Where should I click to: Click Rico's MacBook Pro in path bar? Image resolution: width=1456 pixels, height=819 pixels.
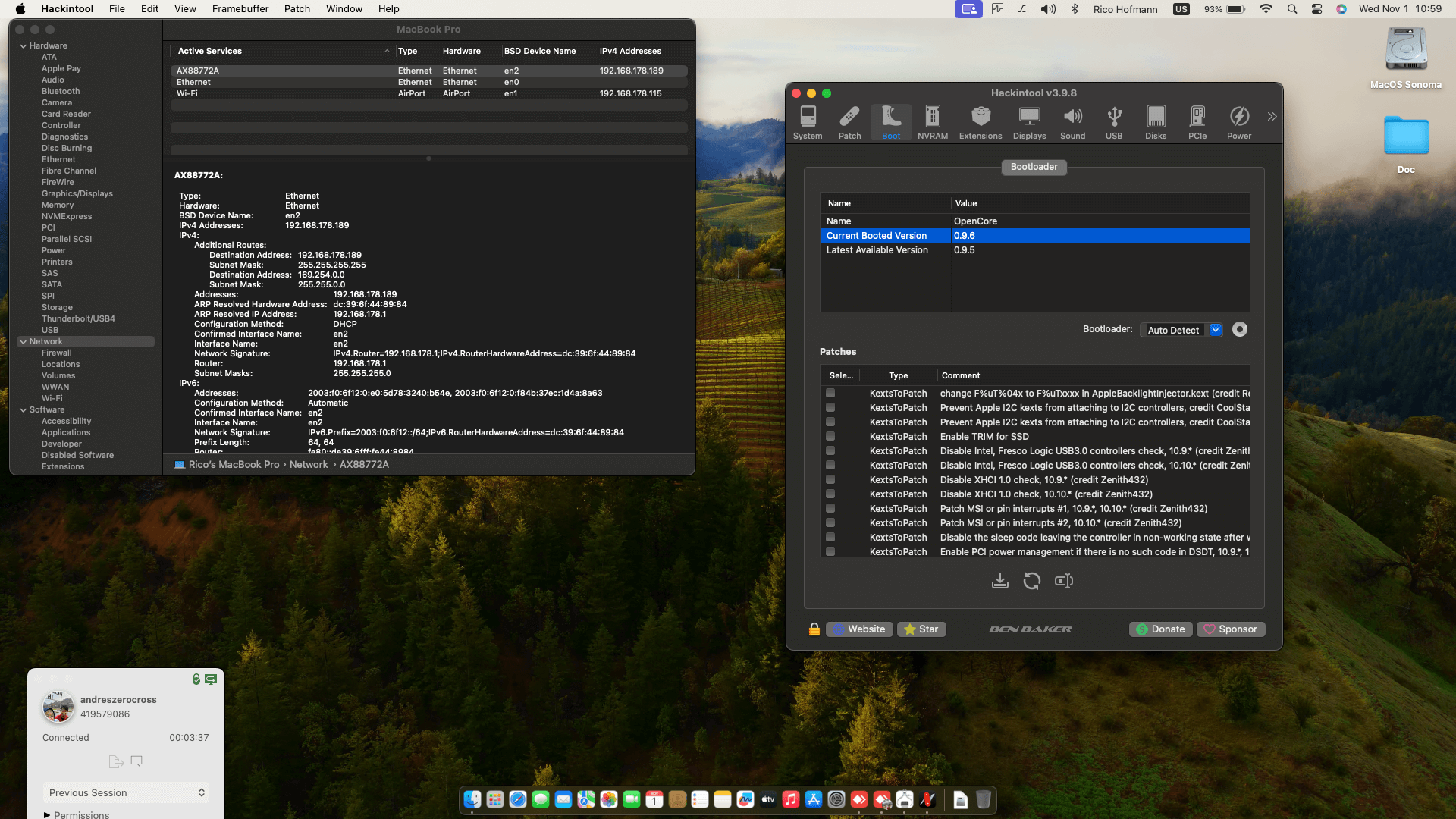pyautogui.click(x=227, y=464)
